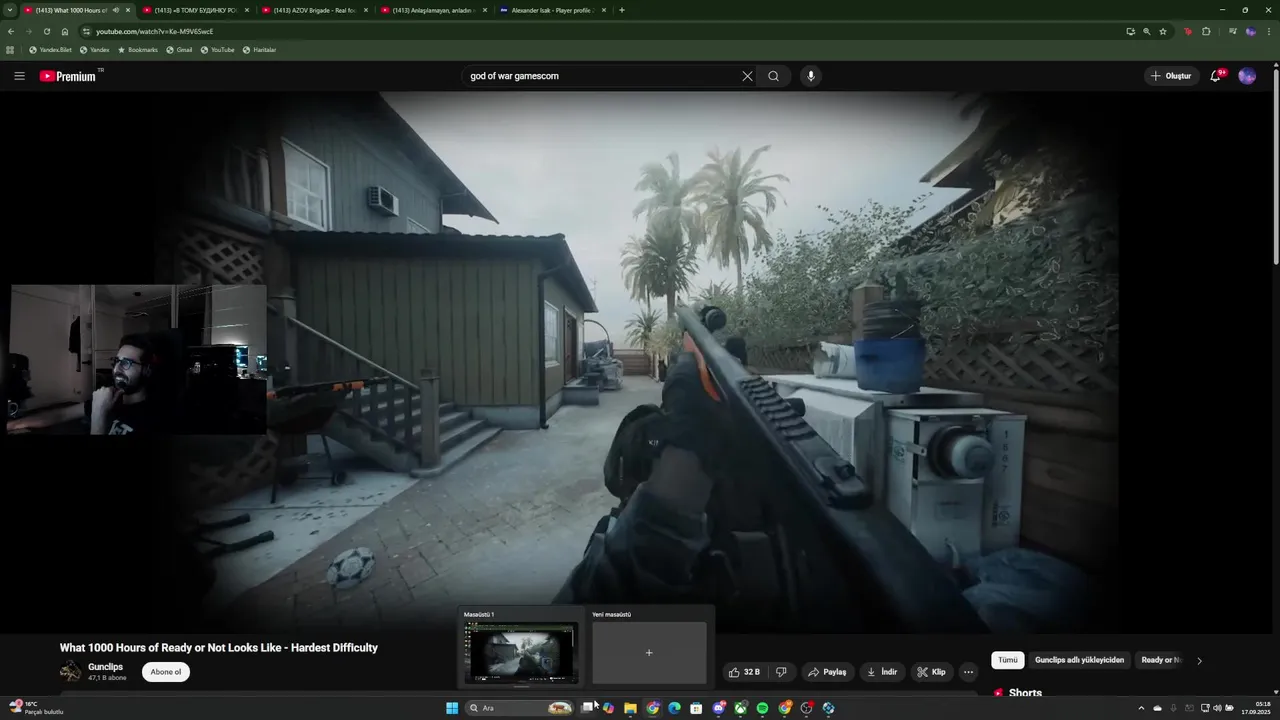
Task: Open the Gmail bookmark
Action: pyautogui.click(x=179, y=49)
